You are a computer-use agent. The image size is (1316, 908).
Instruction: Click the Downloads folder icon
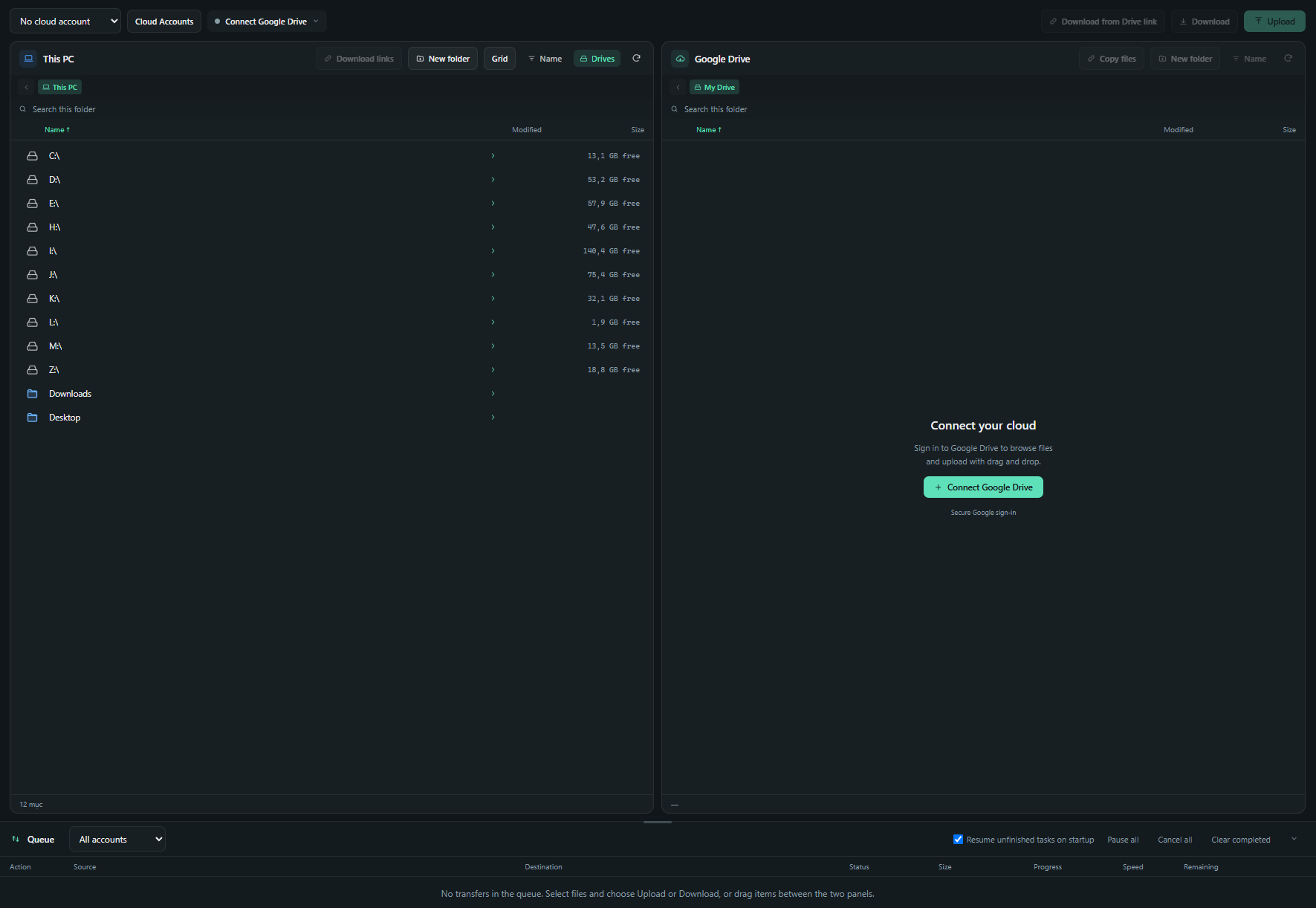tap(32, 394)
